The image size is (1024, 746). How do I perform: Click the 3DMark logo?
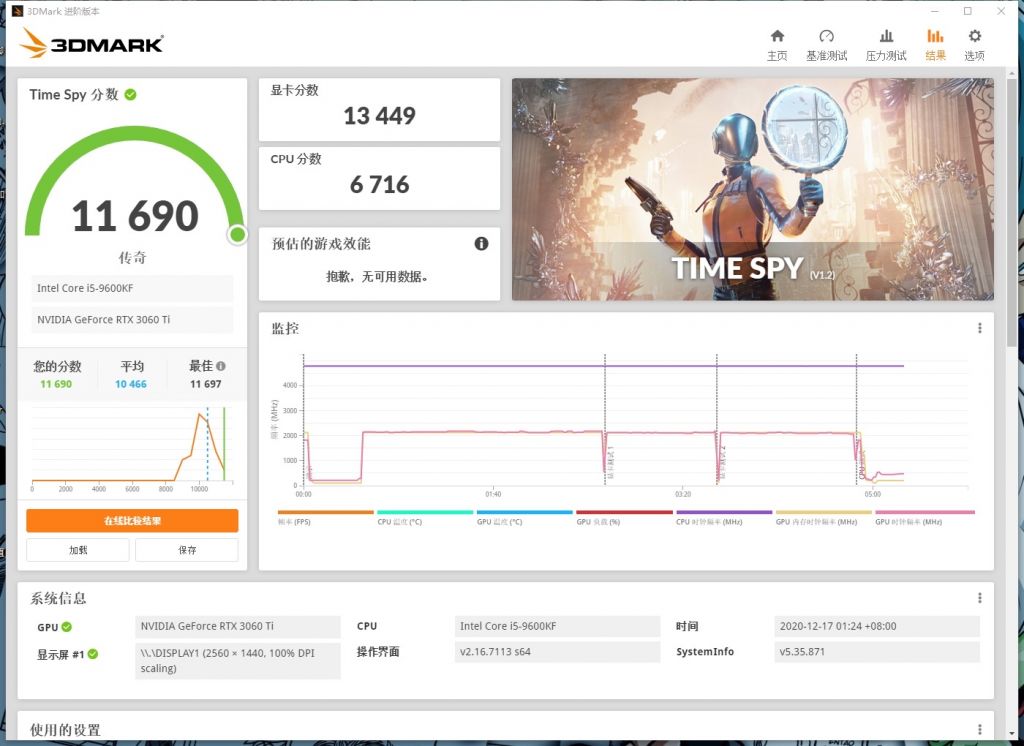tap(92, 44)
